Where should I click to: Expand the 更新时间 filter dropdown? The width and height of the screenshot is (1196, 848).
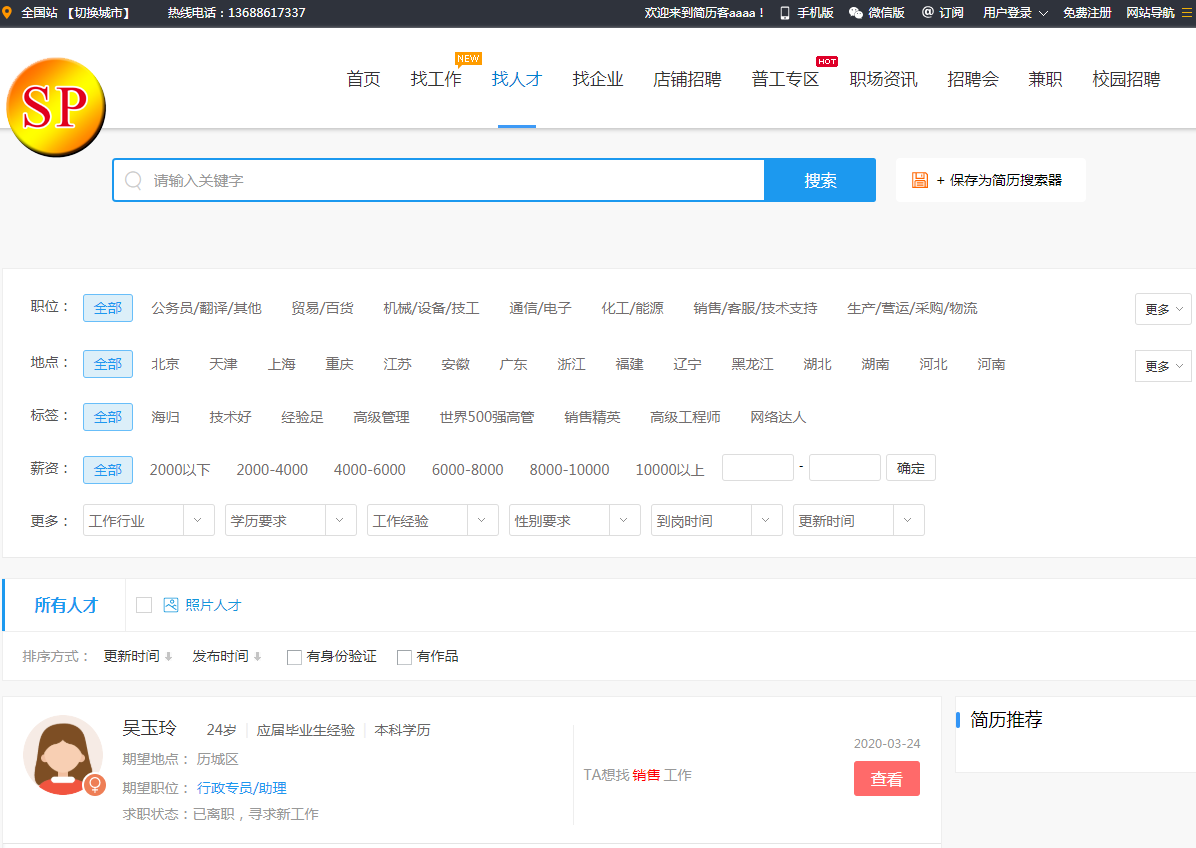coord(859,520)
